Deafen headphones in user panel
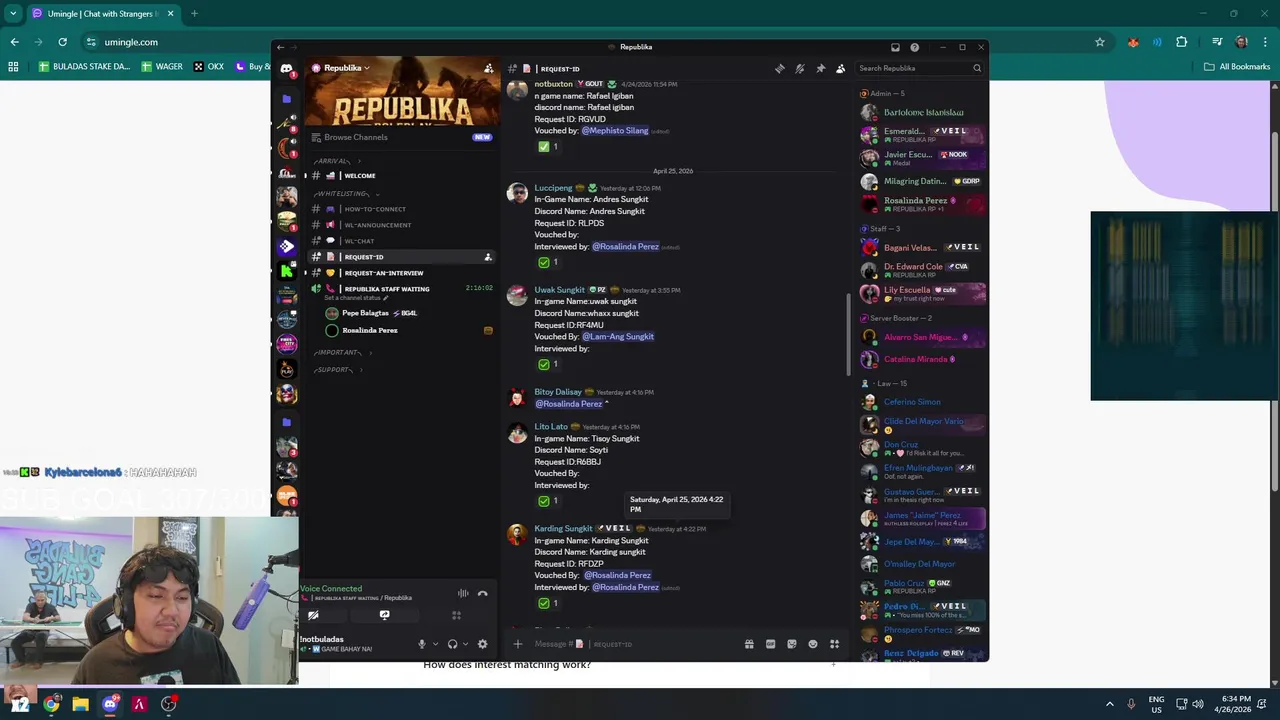The image size is (1280, 720). coord(452,644)
